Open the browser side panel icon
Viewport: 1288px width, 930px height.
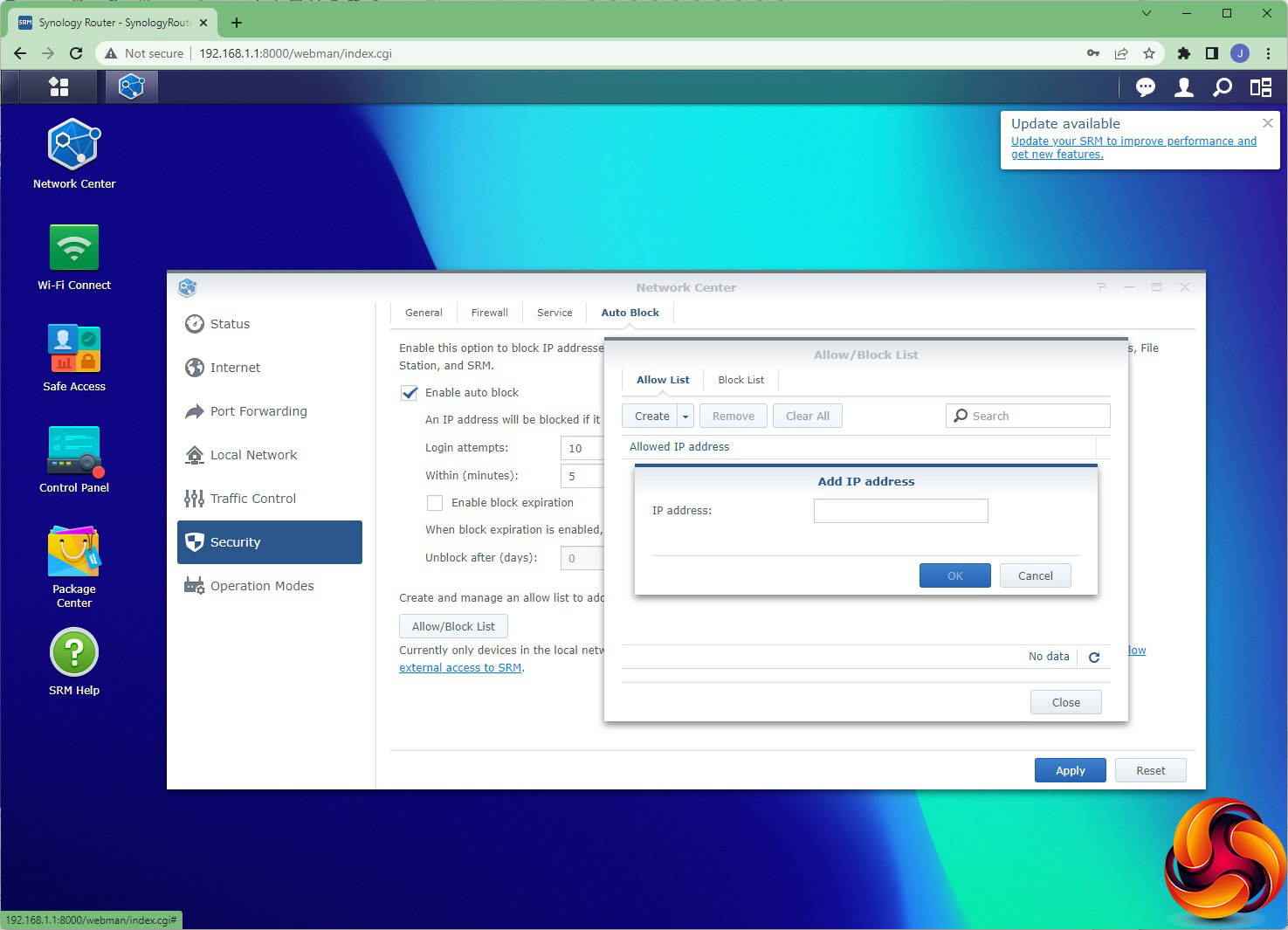point(1211,53)
